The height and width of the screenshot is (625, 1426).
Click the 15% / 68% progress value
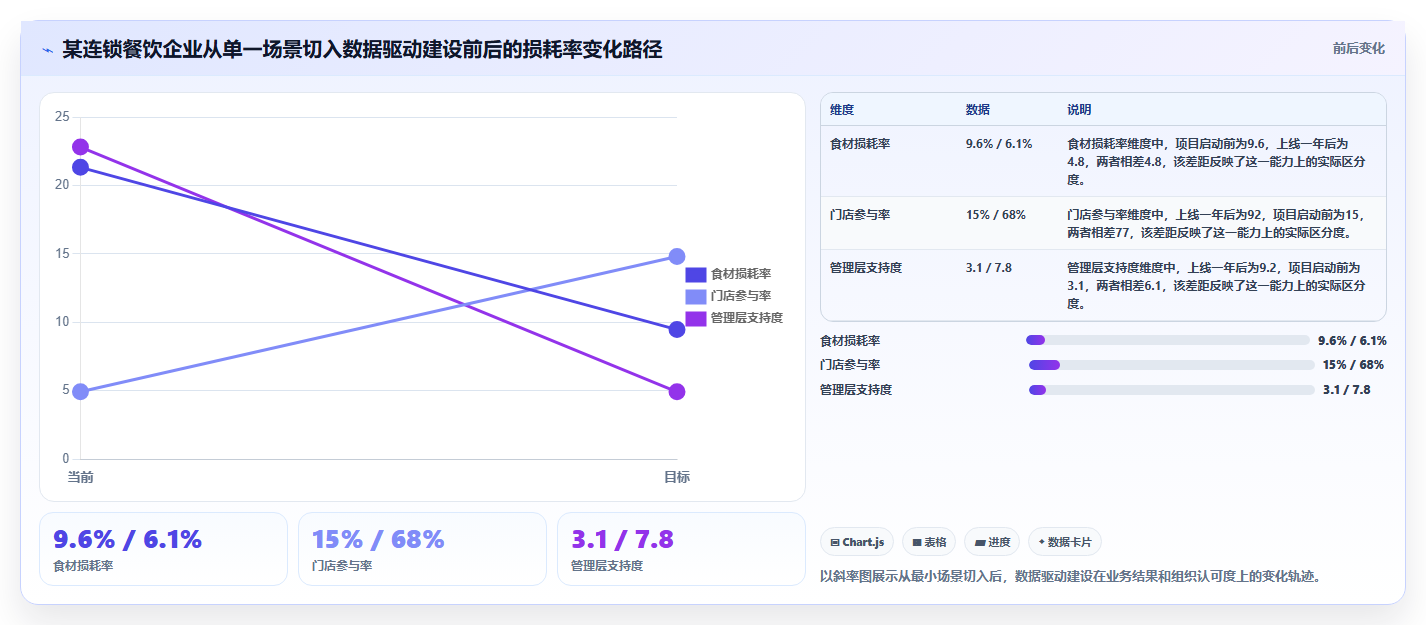click(x=1353, y=365)
